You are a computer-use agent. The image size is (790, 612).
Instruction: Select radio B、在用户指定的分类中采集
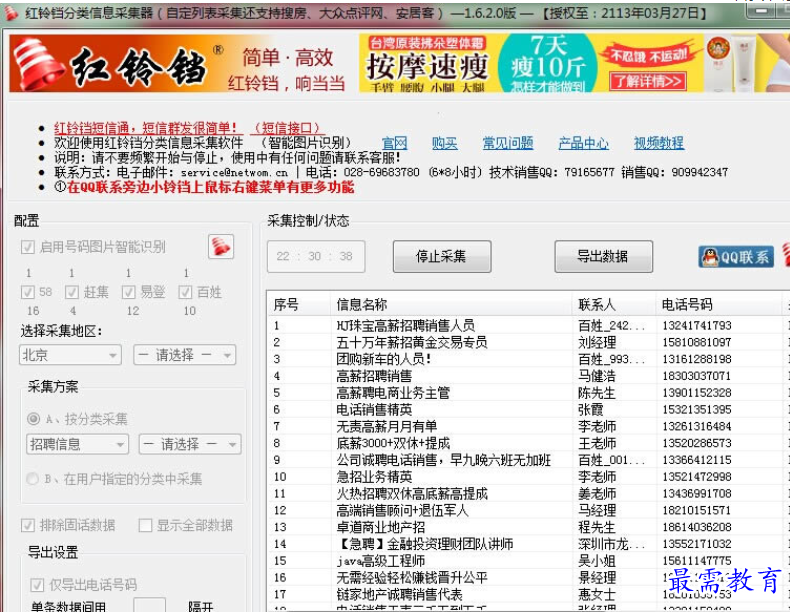point(33,479)
